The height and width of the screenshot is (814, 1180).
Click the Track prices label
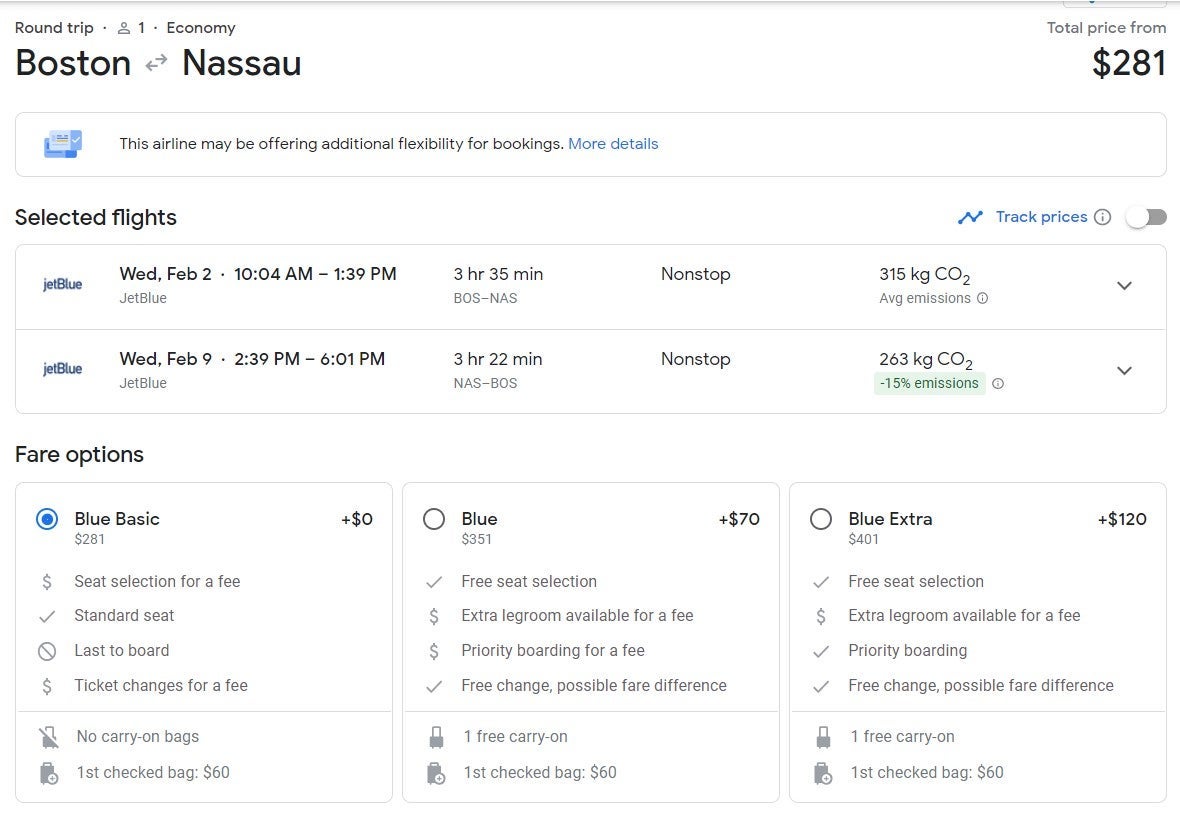point(1041,217)
